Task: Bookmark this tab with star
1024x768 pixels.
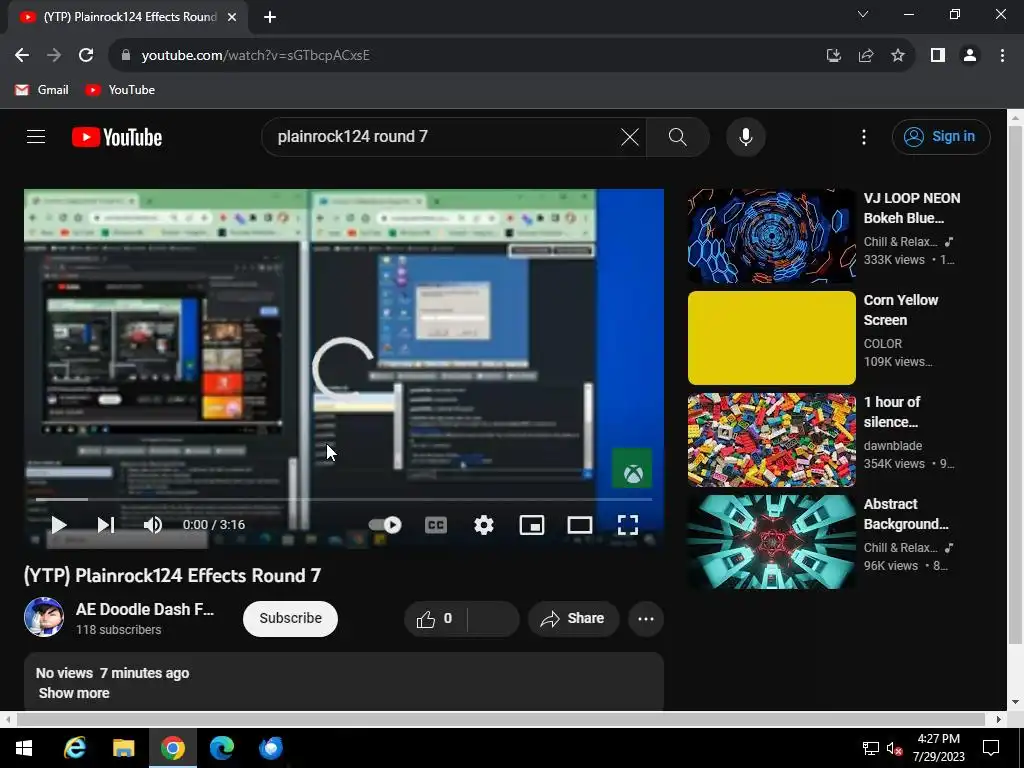Action: pyautogui.click(x=898, y=55)
